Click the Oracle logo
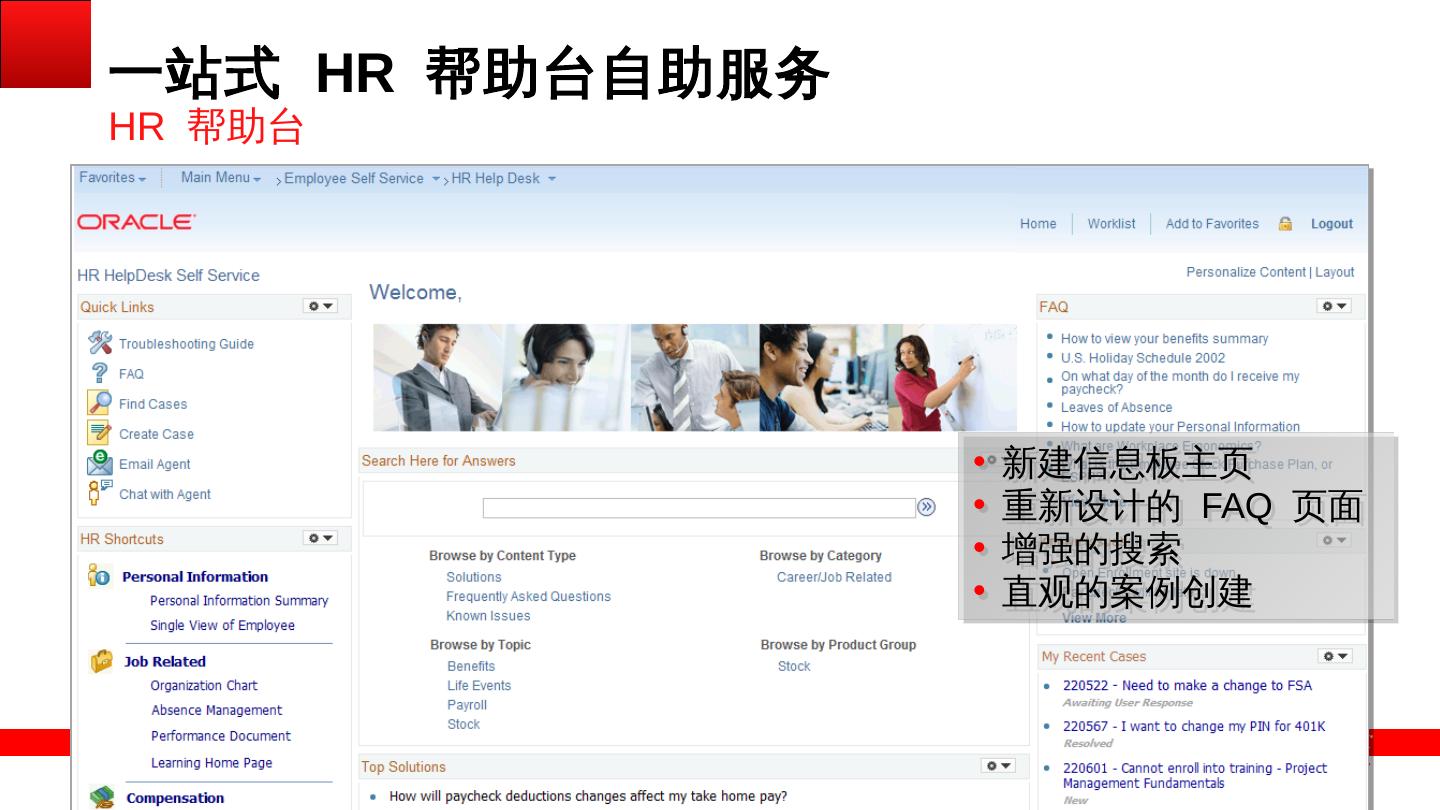 coord(137,222)
